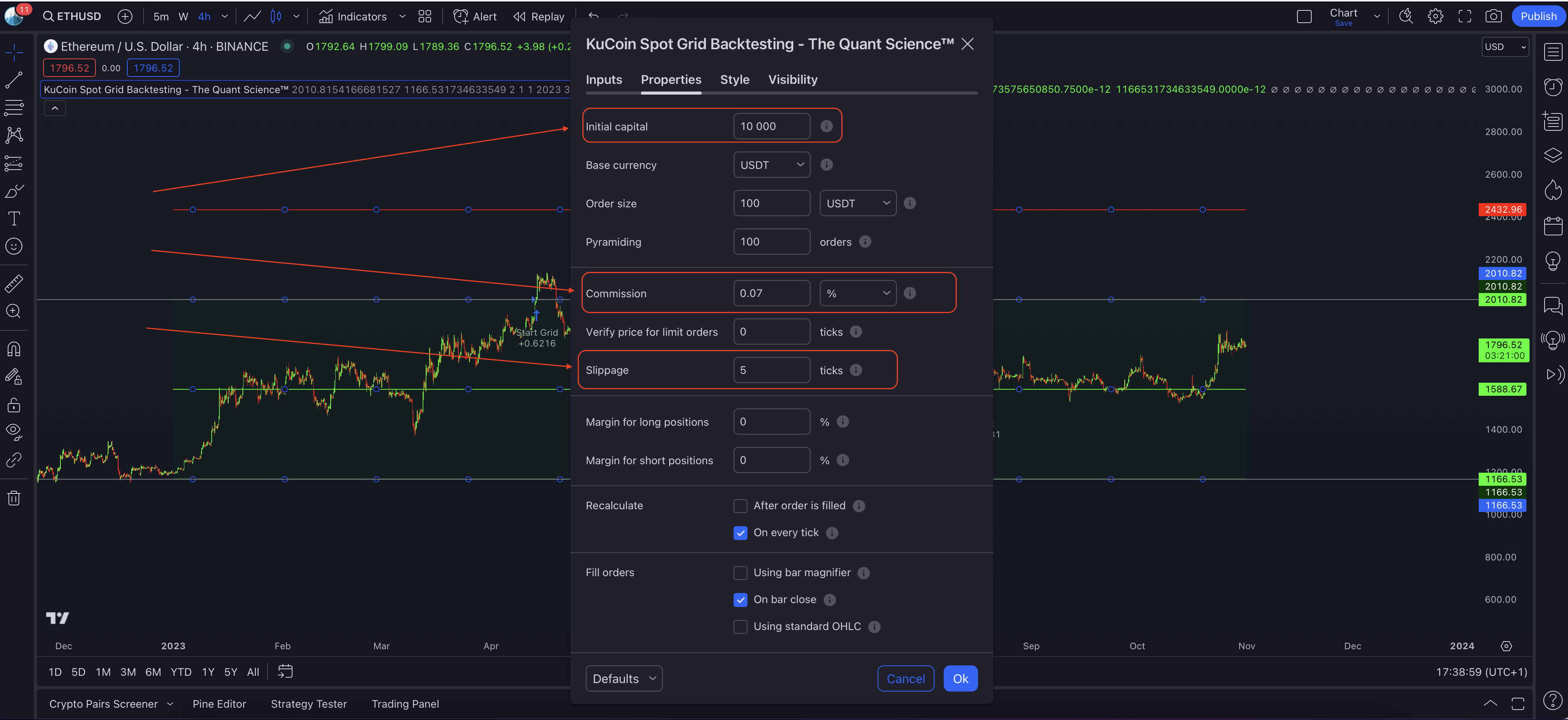Click info icon next to Commission

(909, 293)
